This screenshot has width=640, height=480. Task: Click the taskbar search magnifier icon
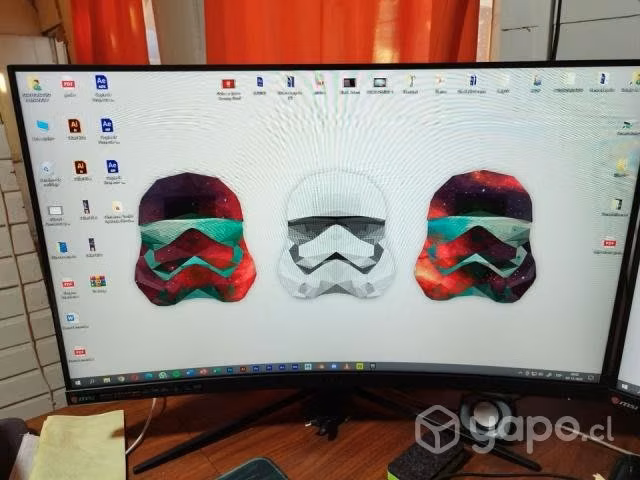[92, 381]
